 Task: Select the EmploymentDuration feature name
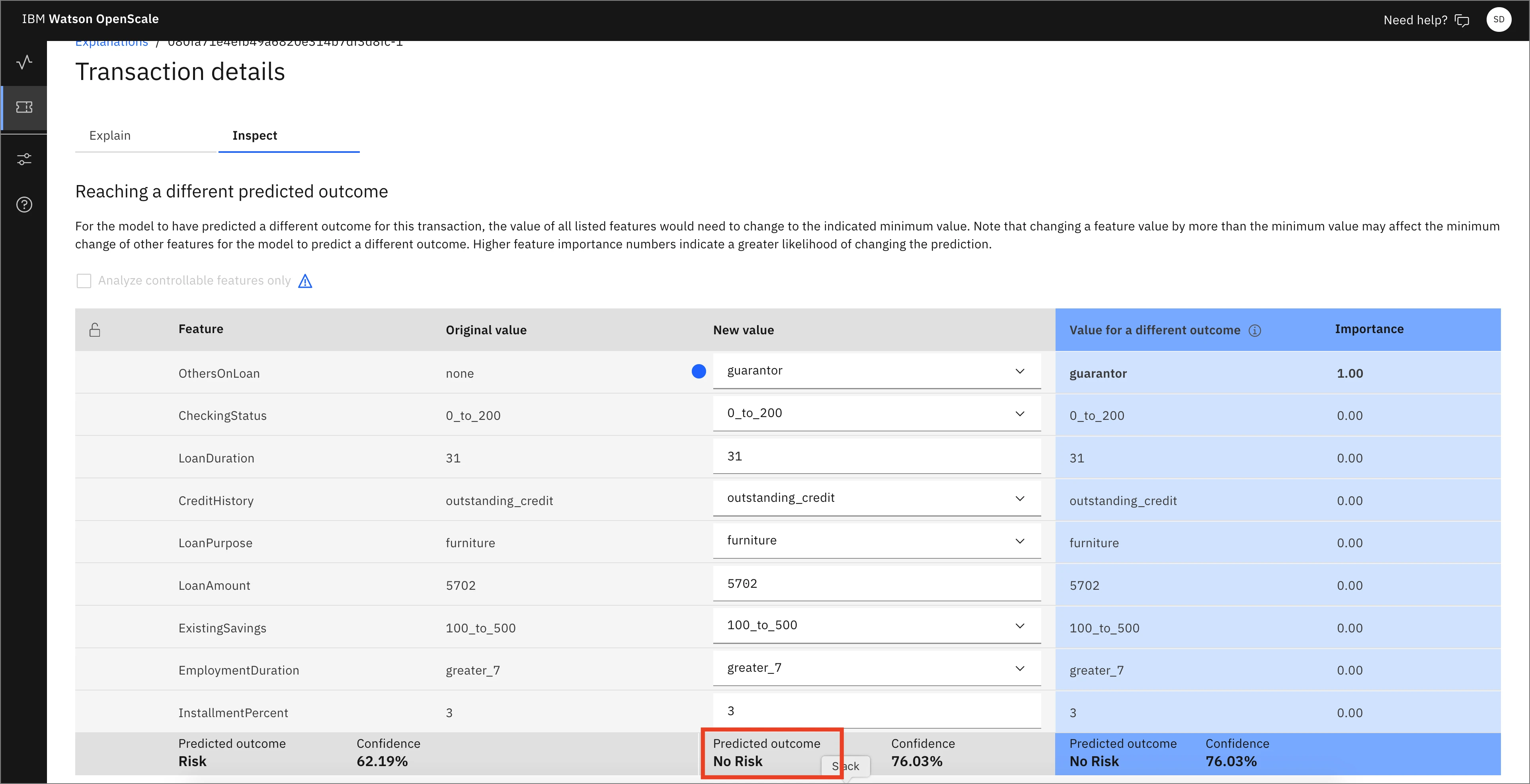tap(239, 671)
